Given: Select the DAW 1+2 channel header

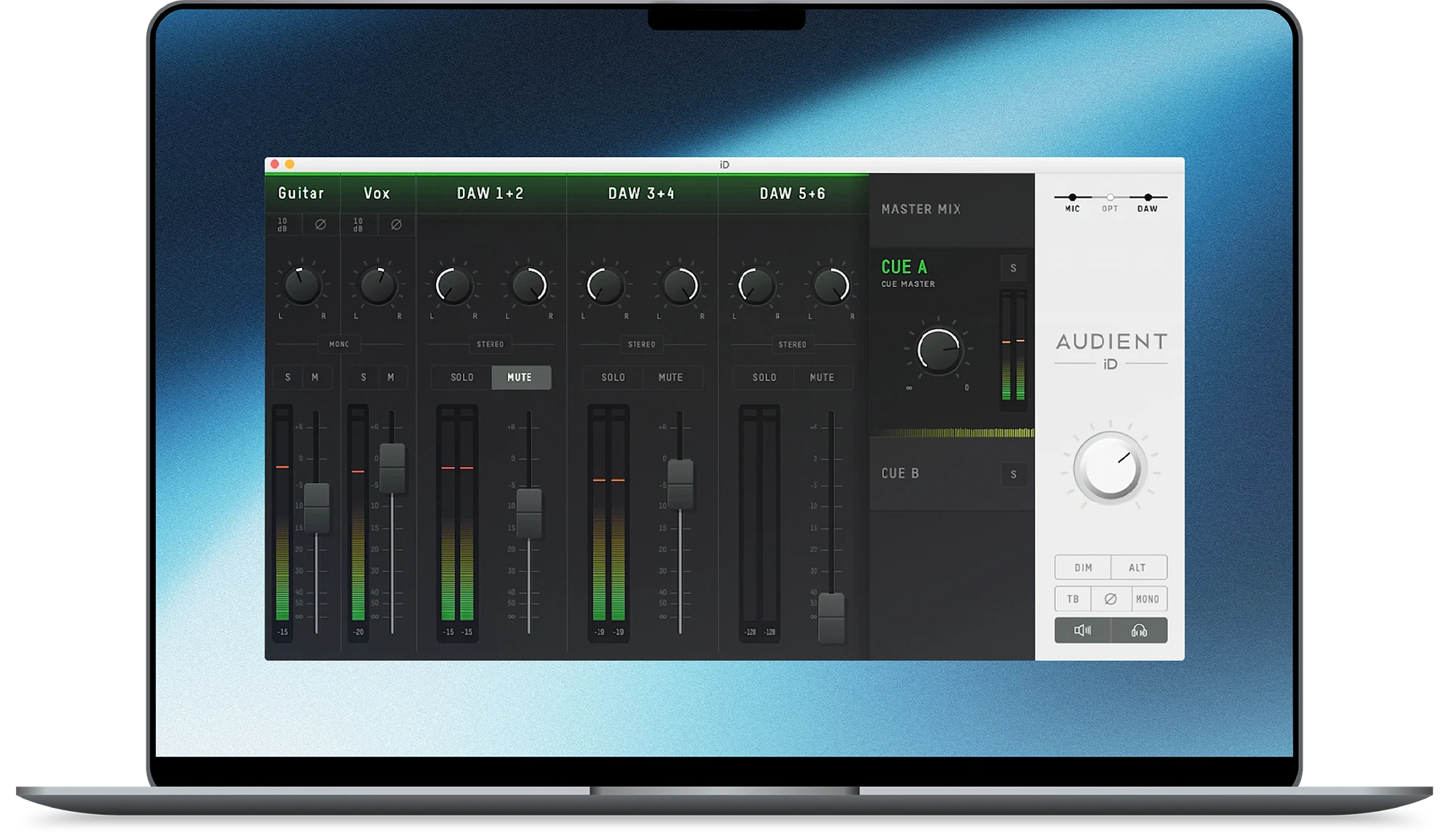Looking at the screenshot, I should point(490,193).
